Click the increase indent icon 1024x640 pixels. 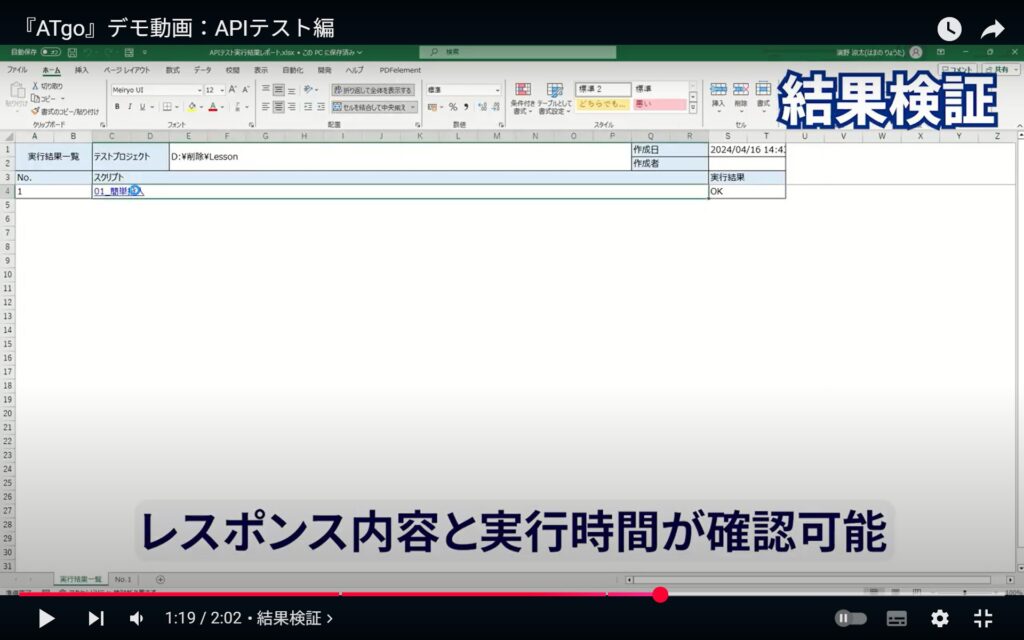click(321, 106)
